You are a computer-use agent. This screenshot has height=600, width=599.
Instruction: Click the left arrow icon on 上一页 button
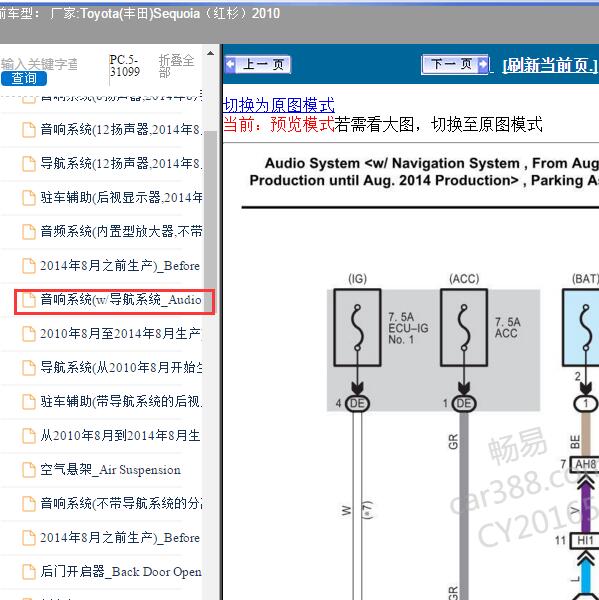point(231,64)
